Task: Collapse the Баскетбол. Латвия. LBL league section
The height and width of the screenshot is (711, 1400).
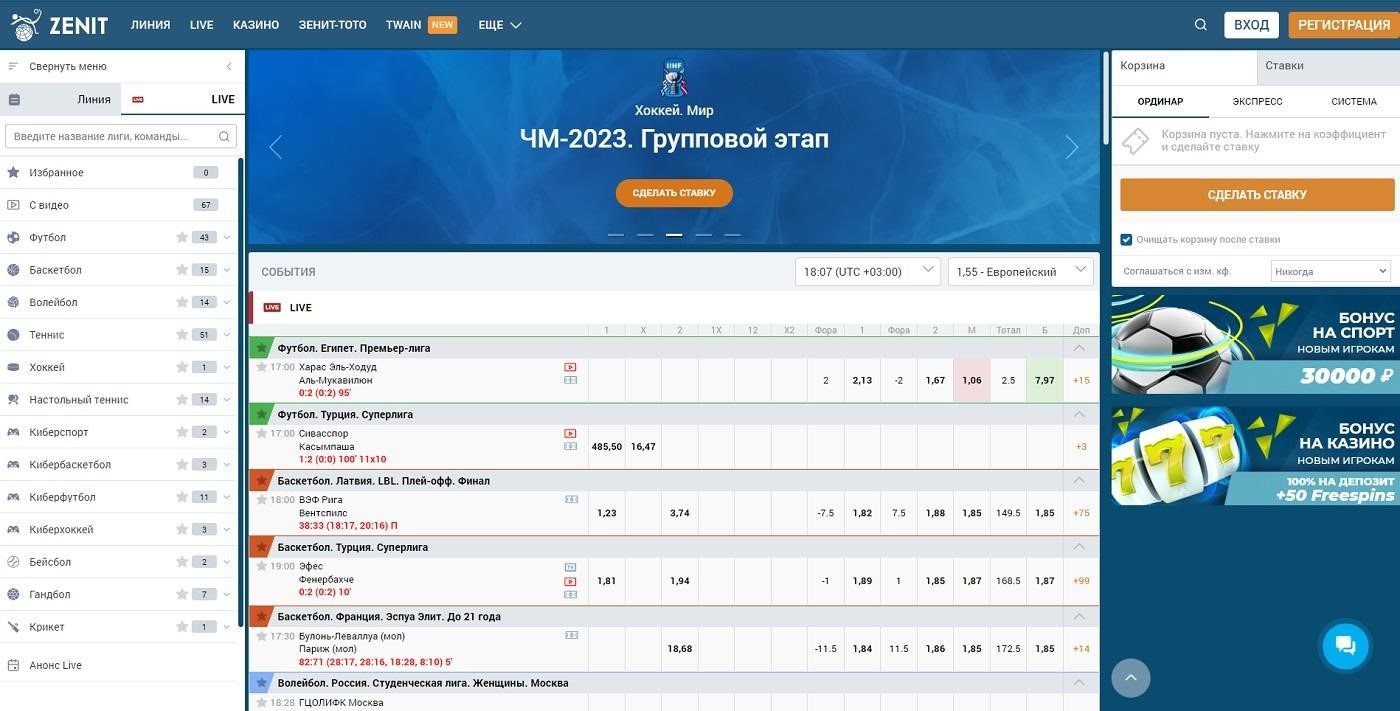Action: pos(1080,480)
